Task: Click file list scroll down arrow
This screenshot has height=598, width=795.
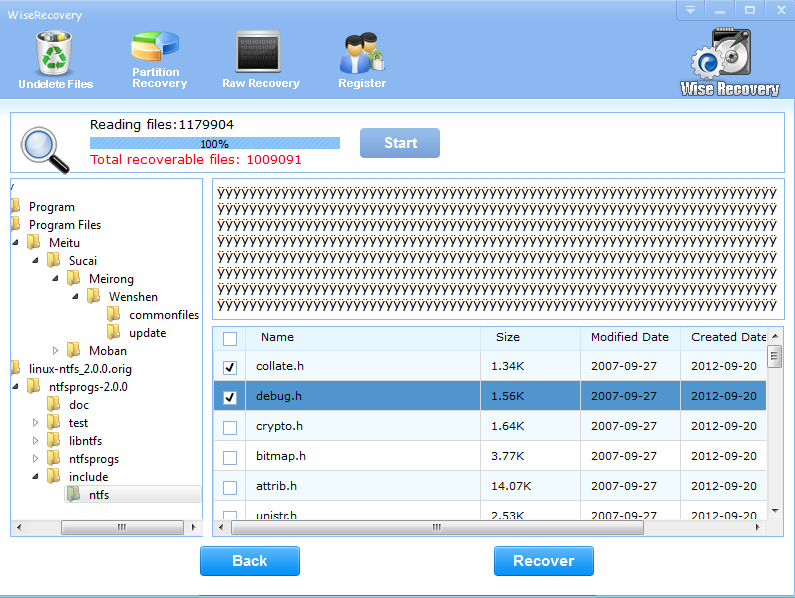Action: click(775, 511)
